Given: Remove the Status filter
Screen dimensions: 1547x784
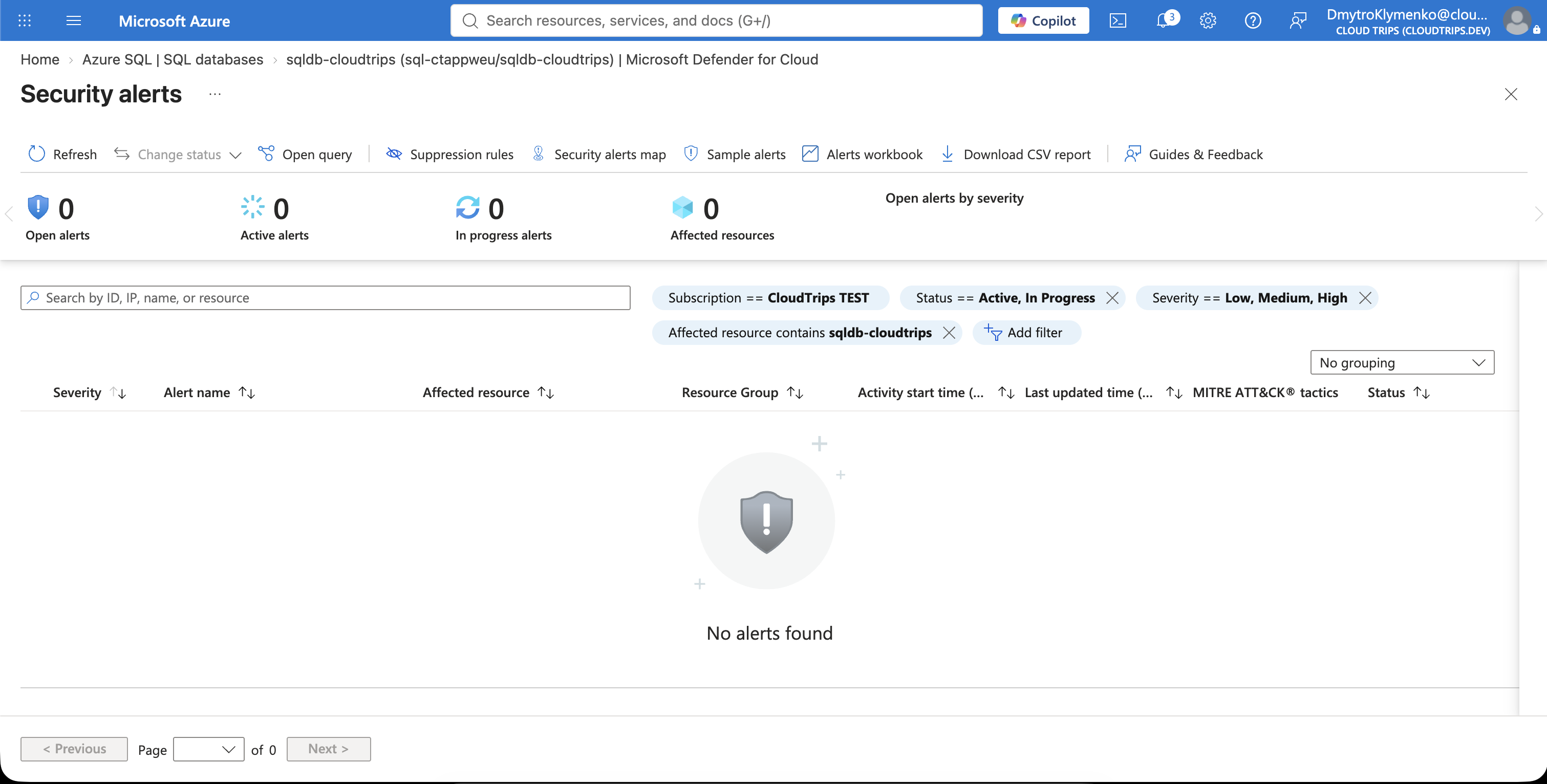Looking at the screenshot, I should point(1112,298).
